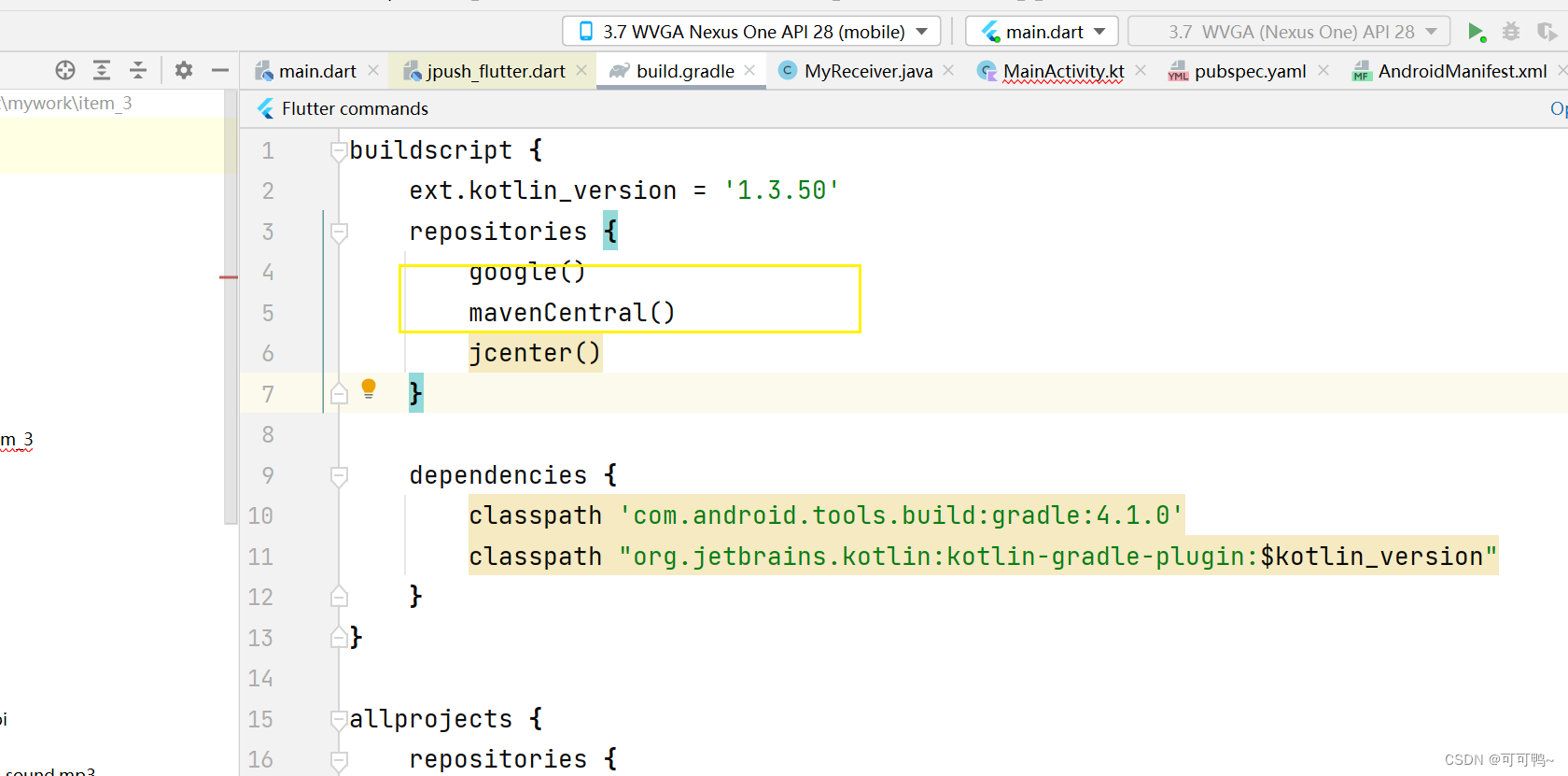This screenshot has height=776, width=1568.
Task: Close the build.gradle tab
Action: 749,71
